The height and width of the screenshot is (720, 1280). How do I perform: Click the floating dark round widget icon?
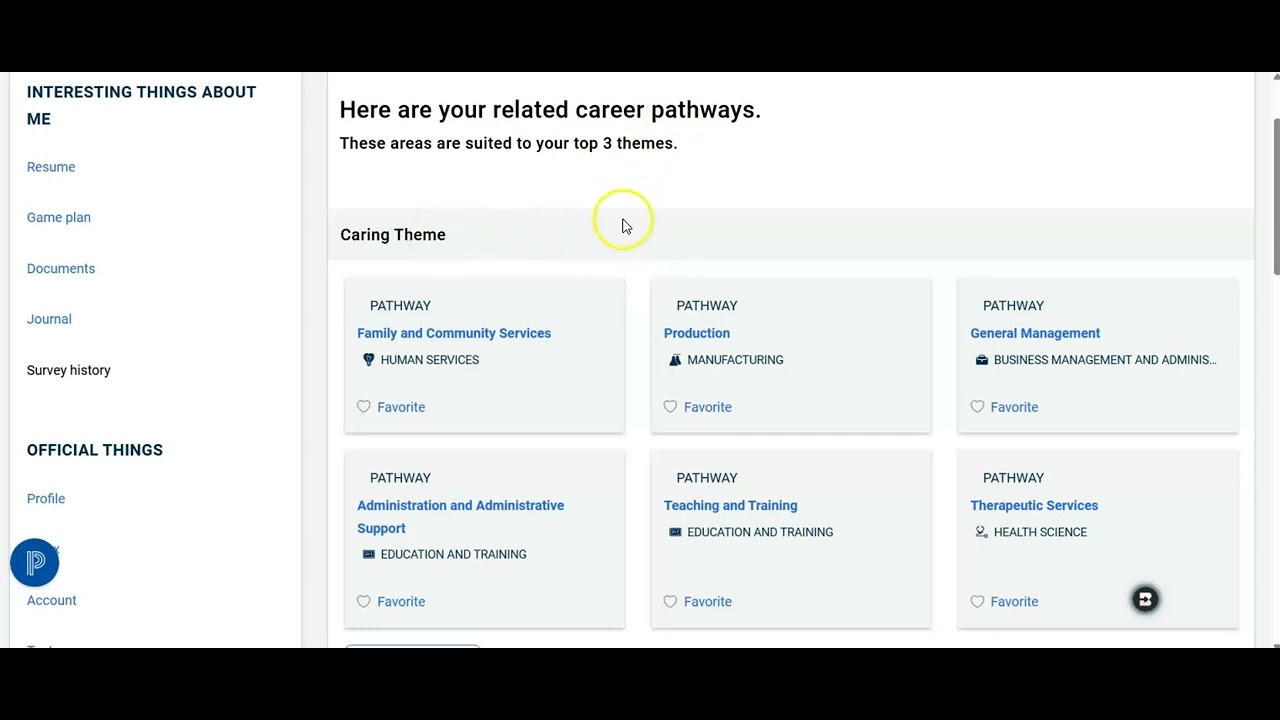pyautogui.click(x=1145, y=599)
